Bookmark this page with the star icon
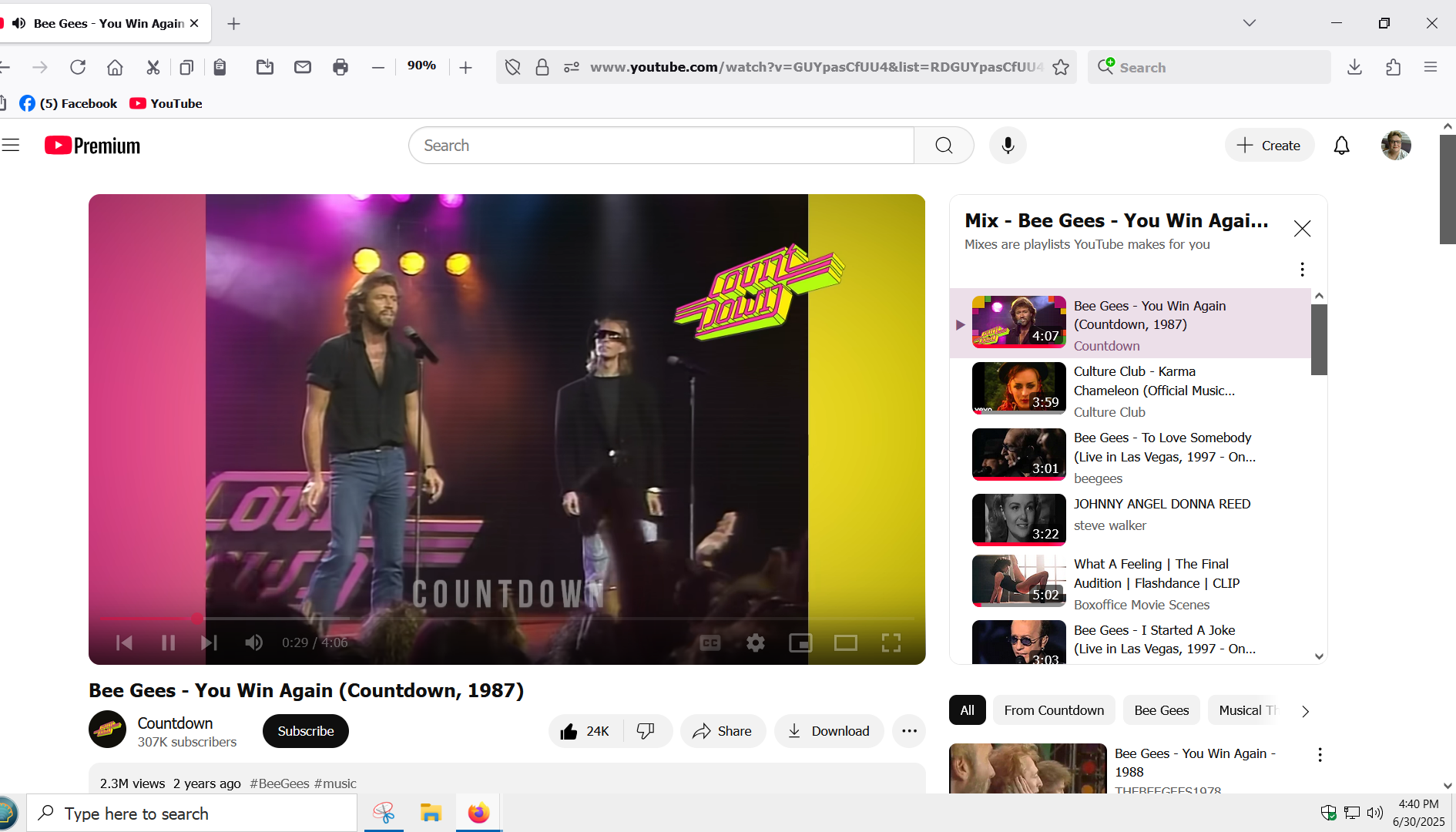1456x832 pixels. coord(1061,67)
